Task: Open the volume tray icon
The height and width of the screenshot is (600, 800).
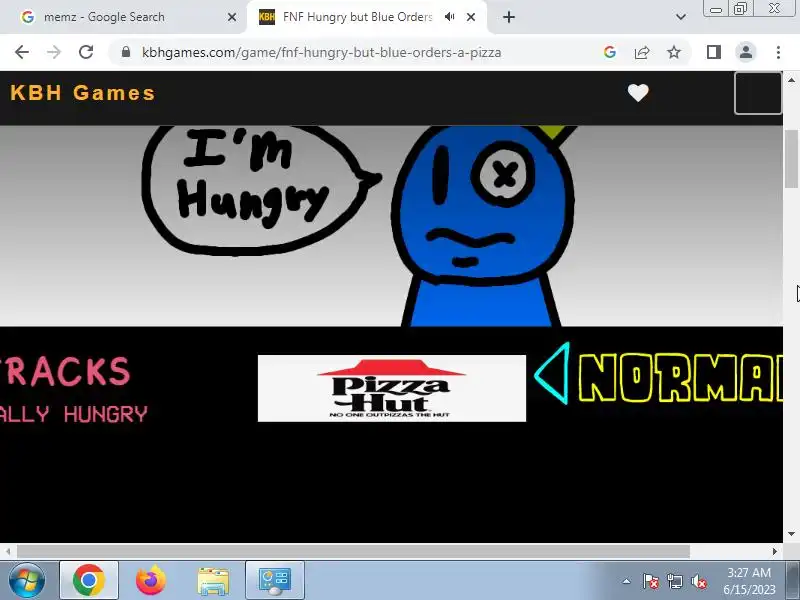Action: coord(698,581)
